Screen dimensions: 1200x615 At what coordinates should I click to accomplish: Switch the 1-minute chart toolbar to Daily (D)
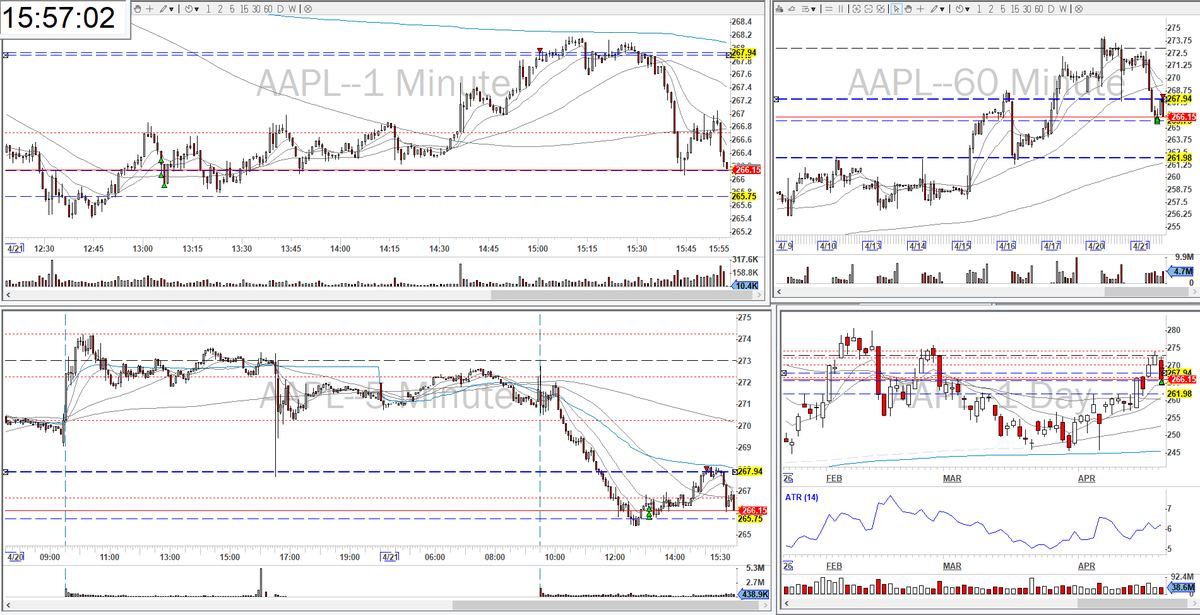[x=280, y=8]
